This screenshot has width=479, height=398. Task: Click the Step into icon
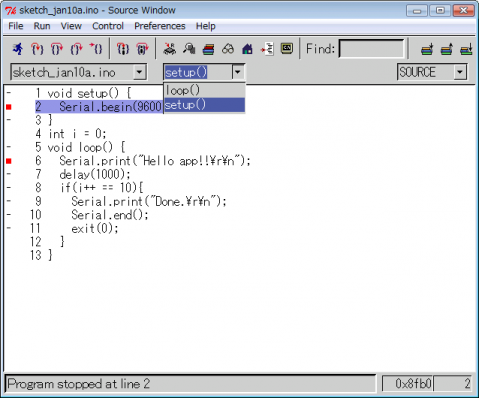[x=37, y=49]
